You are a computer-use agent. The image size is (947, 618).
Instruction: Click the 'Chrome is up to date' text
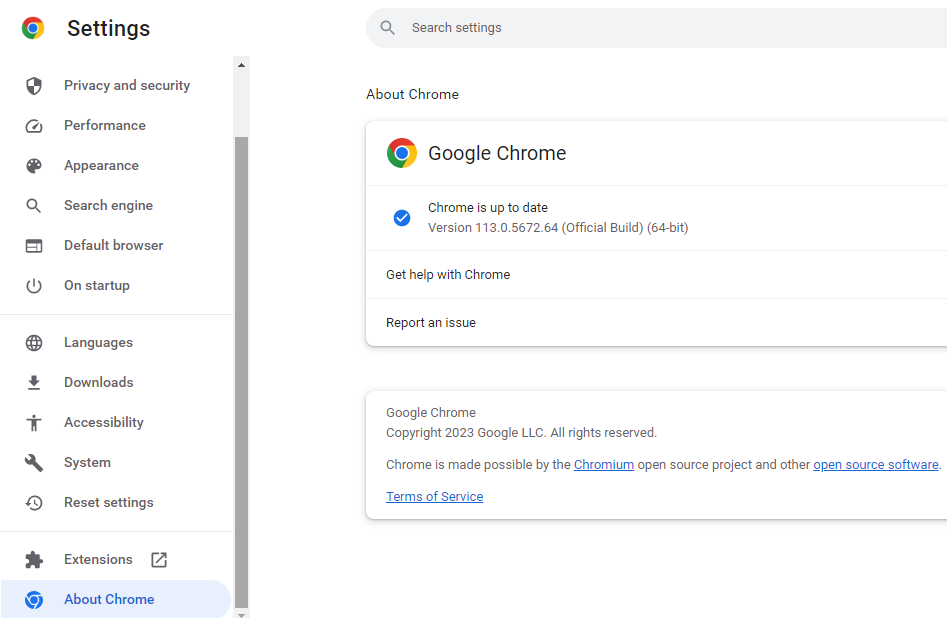[x=488, y=208]
